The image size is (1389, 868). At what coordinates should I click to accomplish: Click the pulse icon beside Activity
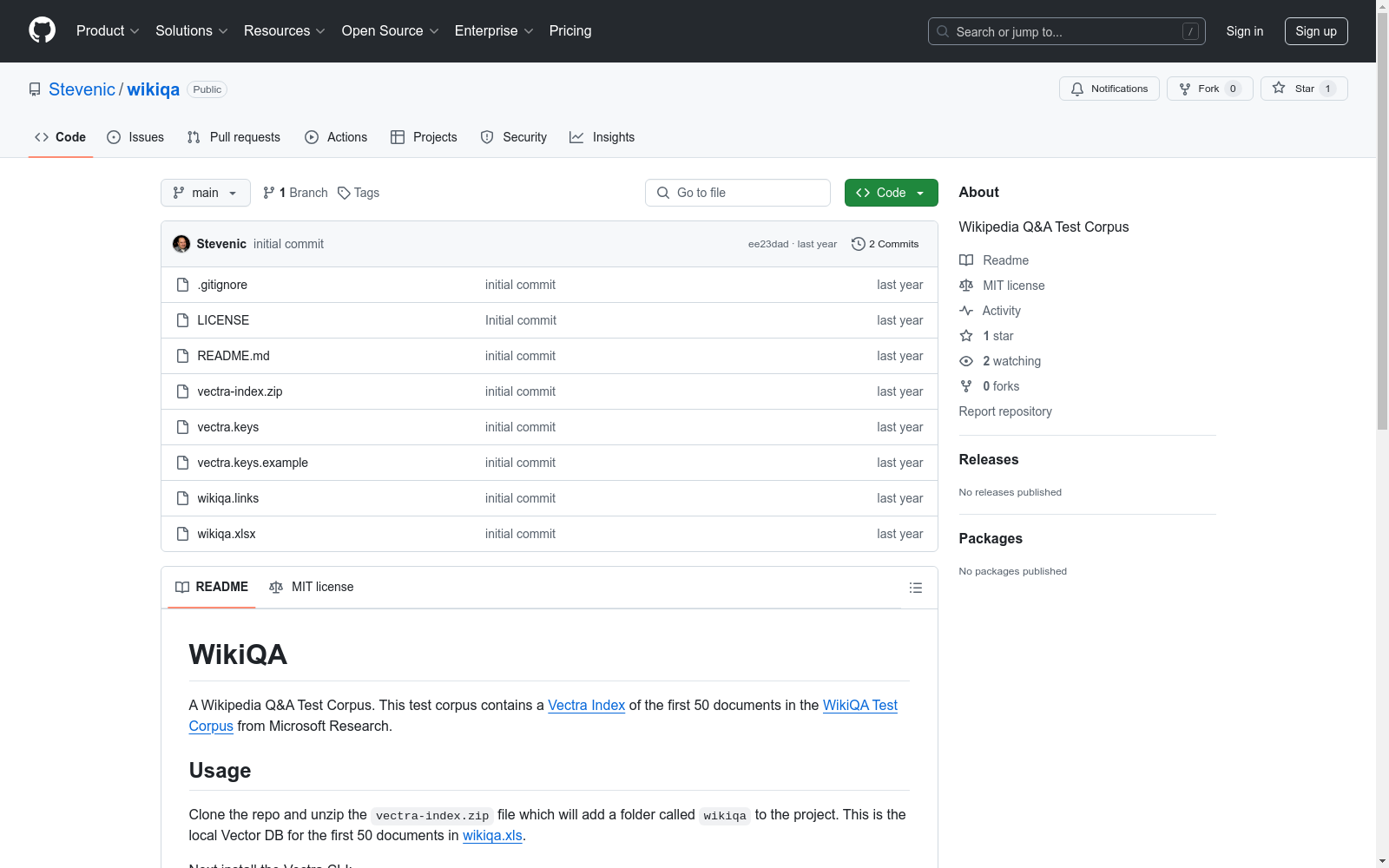(966, 311)
